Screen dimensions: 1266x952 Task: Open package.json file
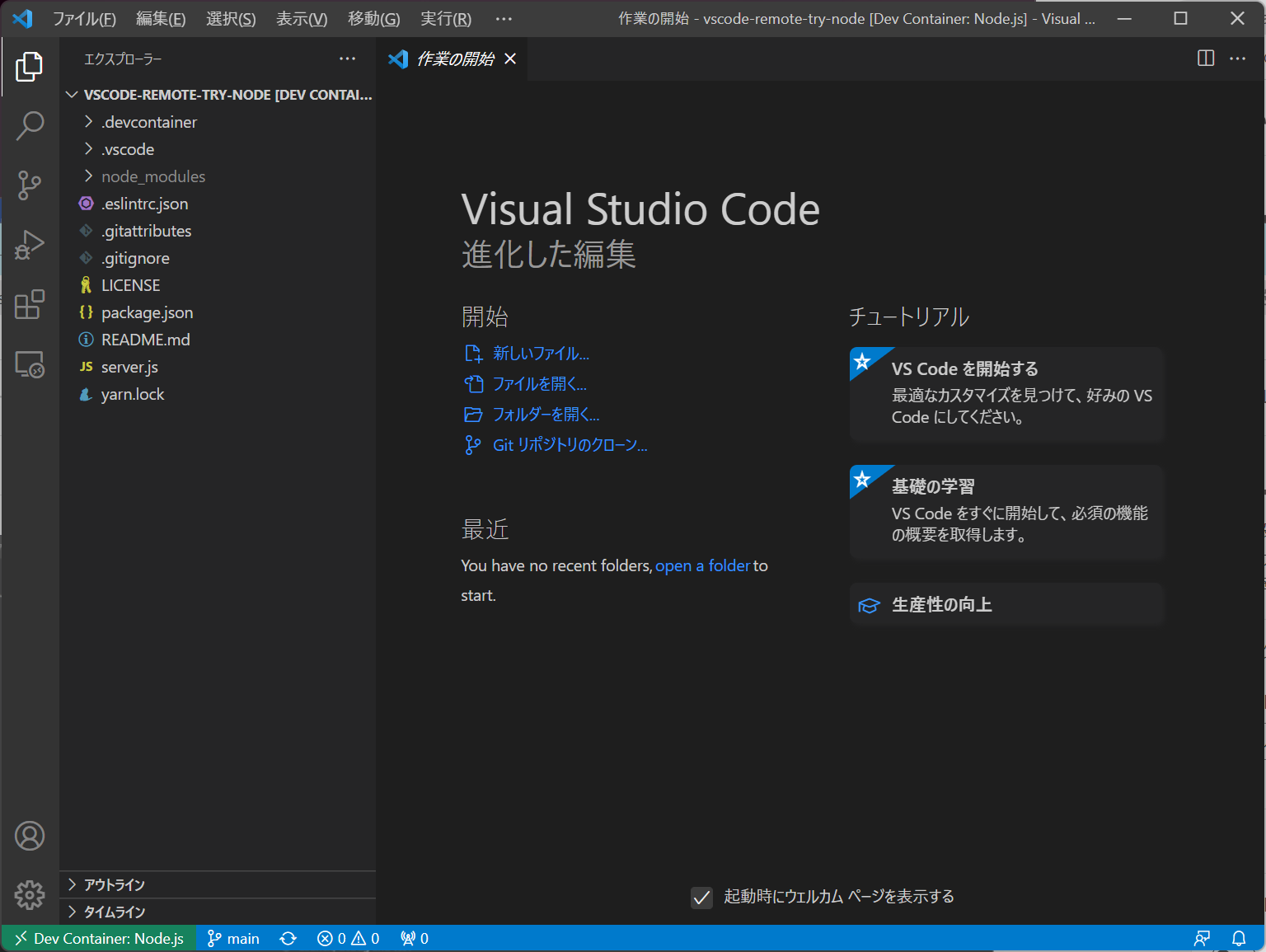coord(218,312)
